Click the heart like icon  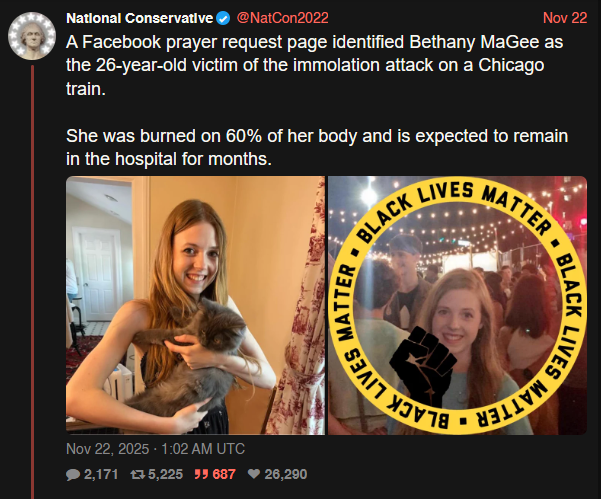tap(253, 474)
